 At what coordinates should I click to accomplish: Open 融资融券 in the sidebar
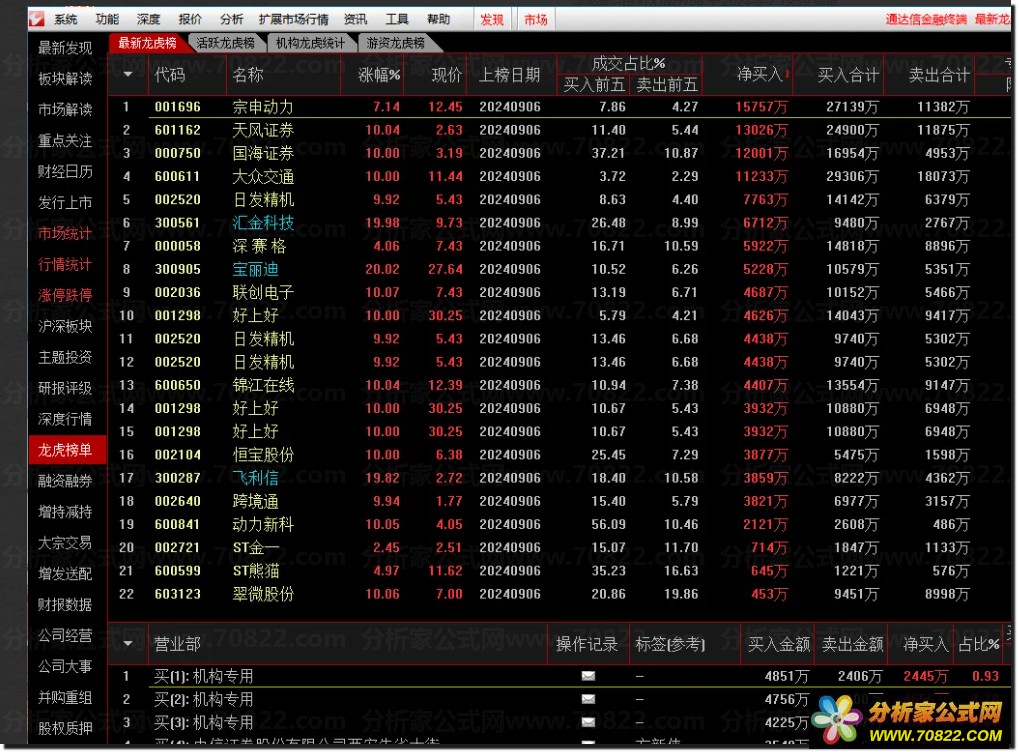tap(65, 481)
